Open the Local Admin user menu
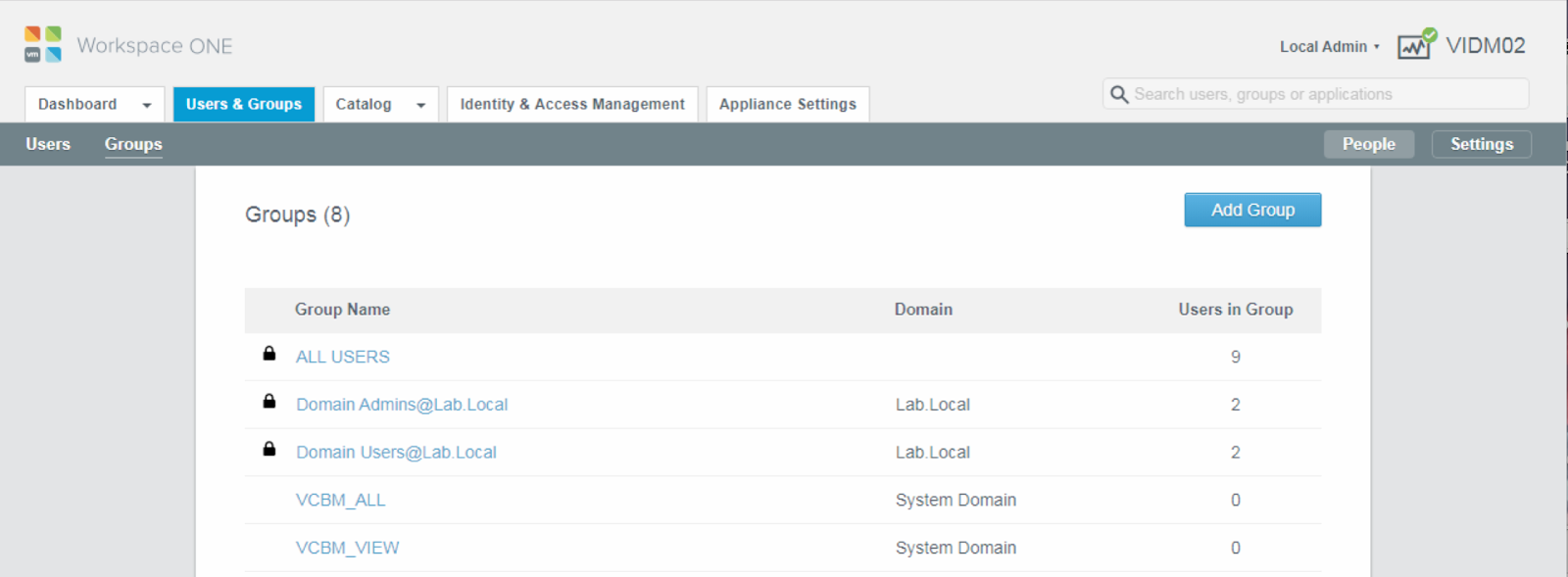This screenshot has width=1568, height=577. tap(1329, 46)
